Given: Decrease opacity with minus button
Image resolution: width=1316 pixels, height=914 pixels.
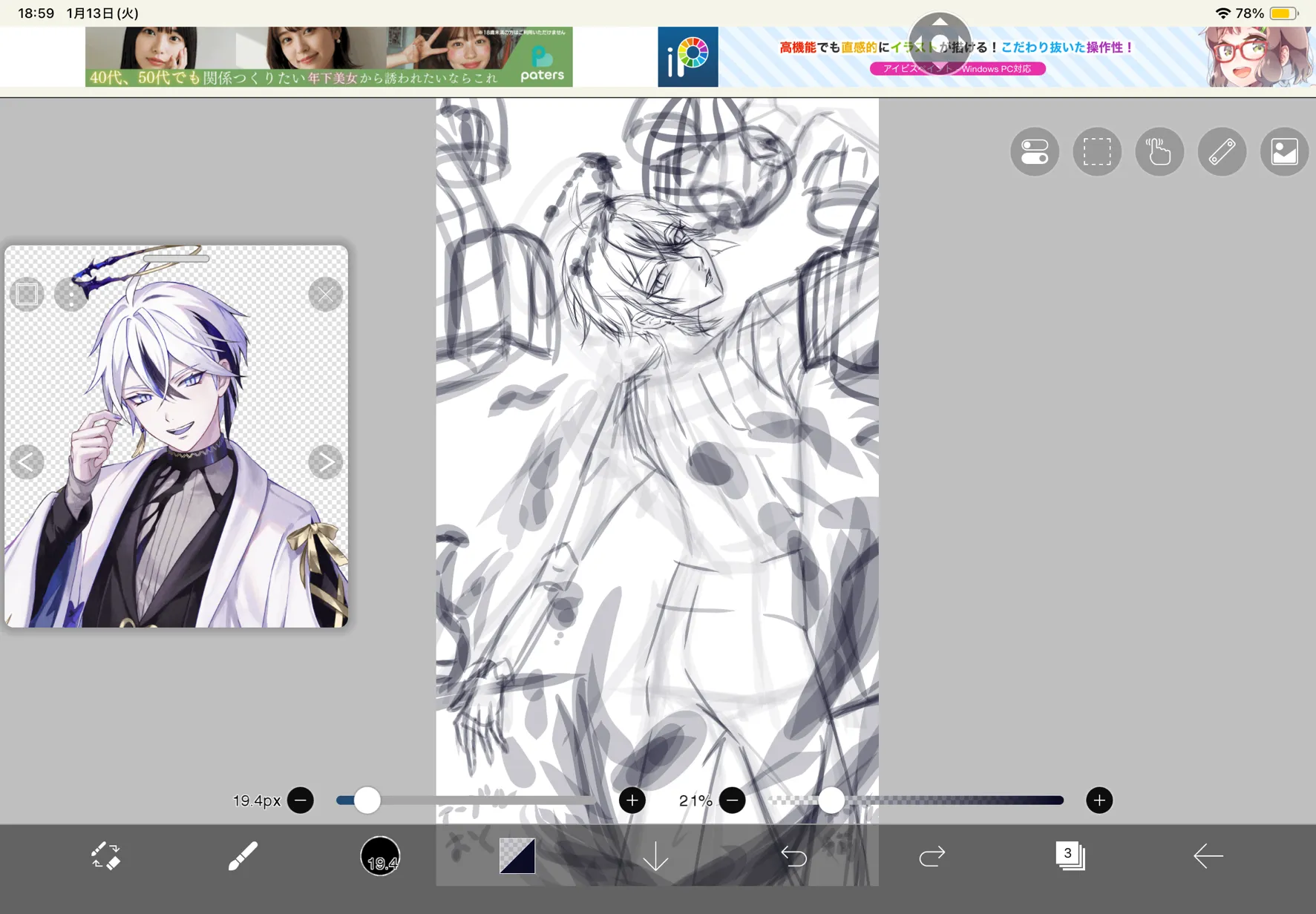Looking at the screenshot, I should coord(732,800).
